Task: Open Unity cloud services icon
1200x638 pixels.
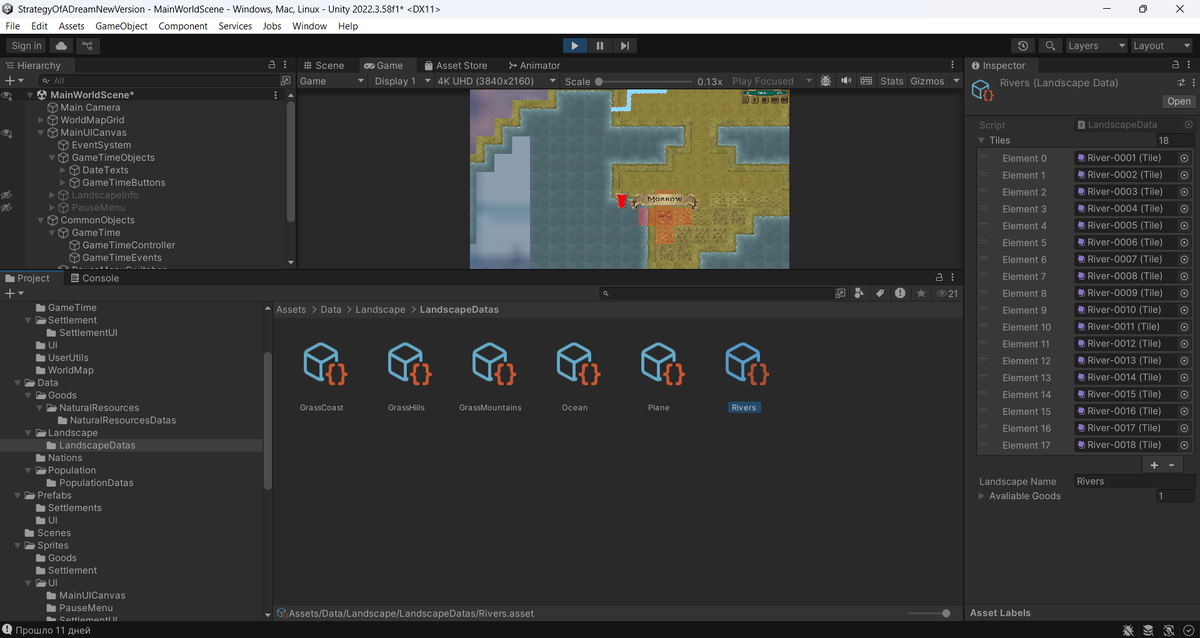Action: point(62,45)
